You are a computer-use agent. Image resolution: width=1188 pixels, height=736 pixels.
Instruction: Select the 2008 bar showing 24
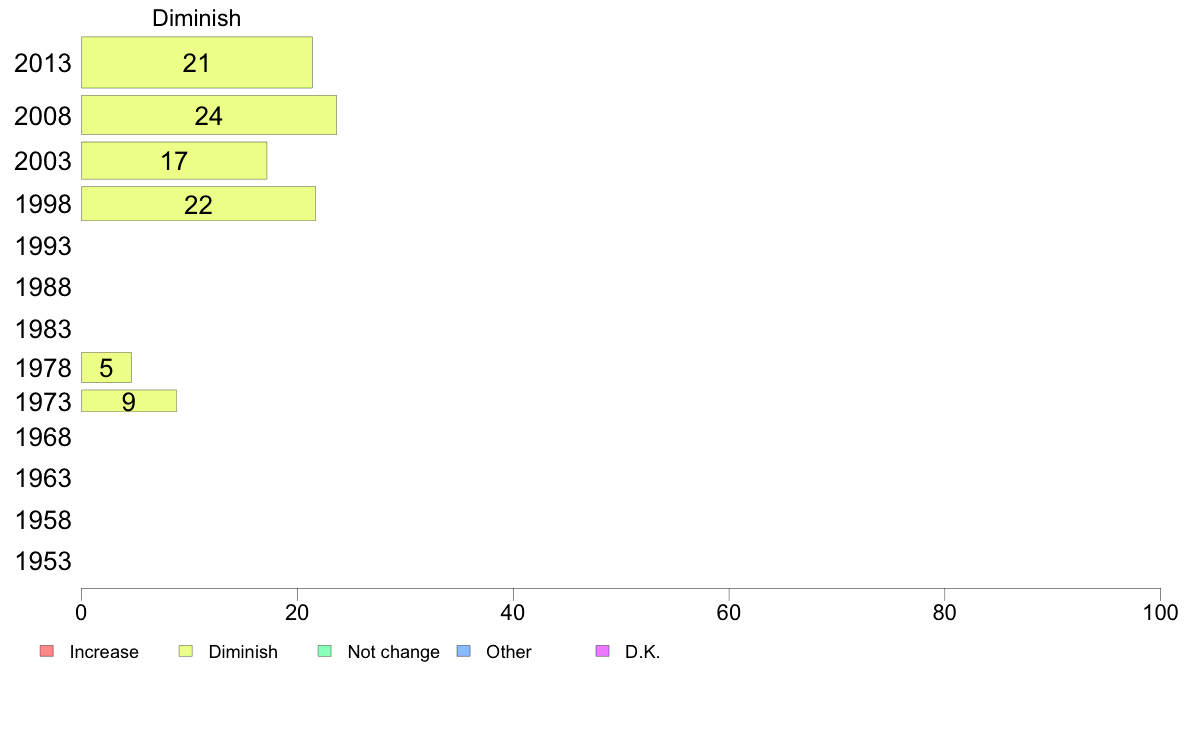[x=208, y=115]
